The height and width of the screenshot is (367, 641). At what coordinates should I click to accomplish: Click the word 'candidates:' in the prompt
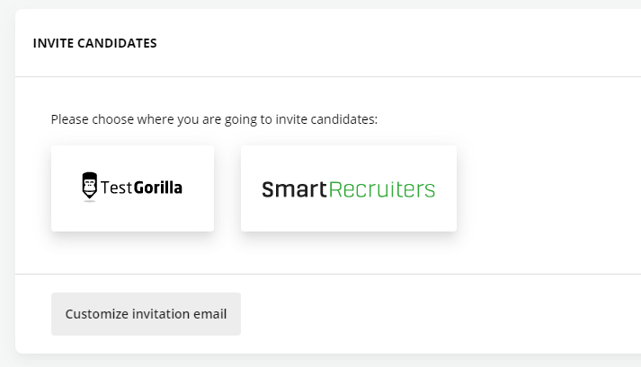pos(344,119)
